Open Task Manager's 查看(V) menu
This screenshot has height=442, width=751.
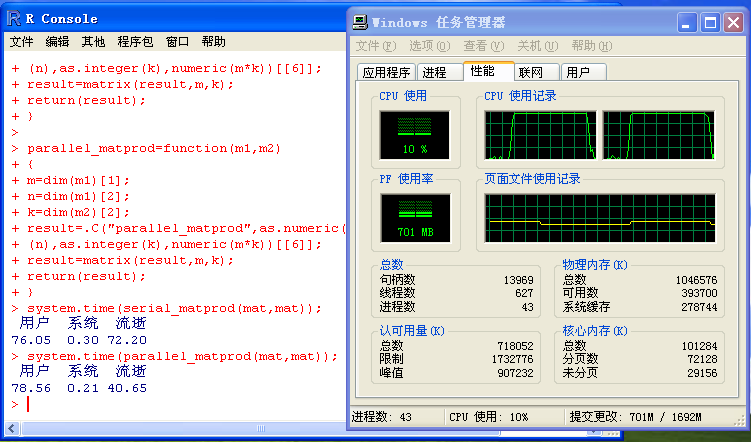(481, 46)
